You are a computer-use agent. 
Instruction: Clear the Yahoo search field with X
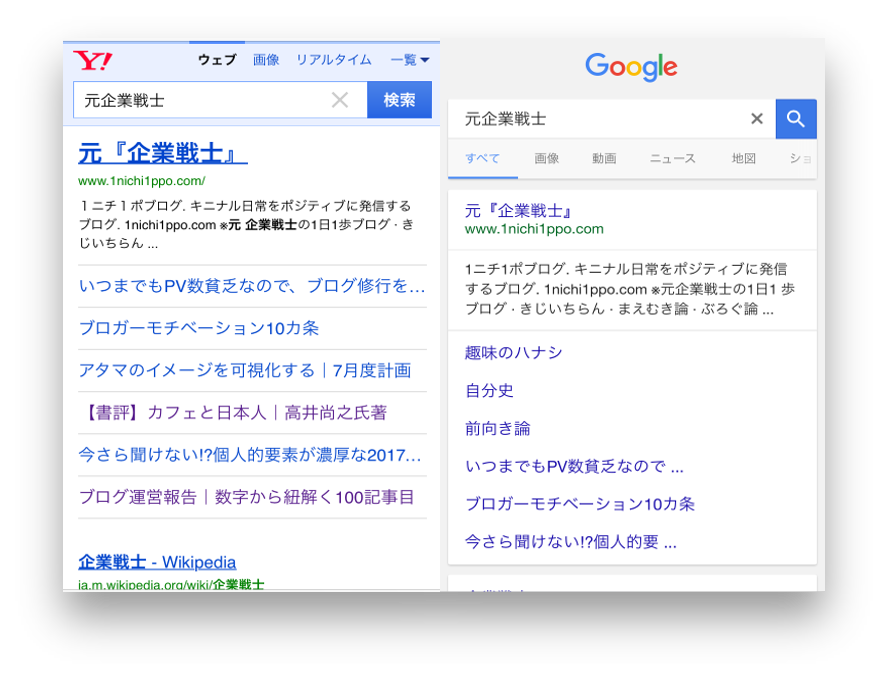[x=340, y=100]
